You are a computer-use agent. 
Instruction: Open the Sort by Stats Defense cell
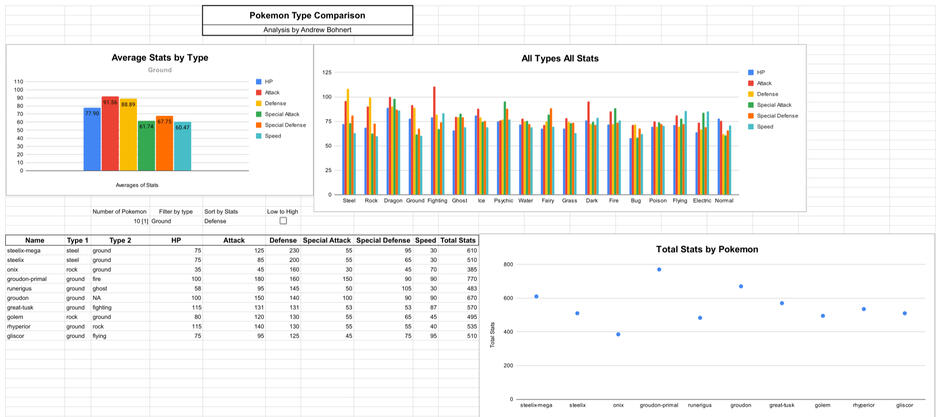(x=223, y=221)
